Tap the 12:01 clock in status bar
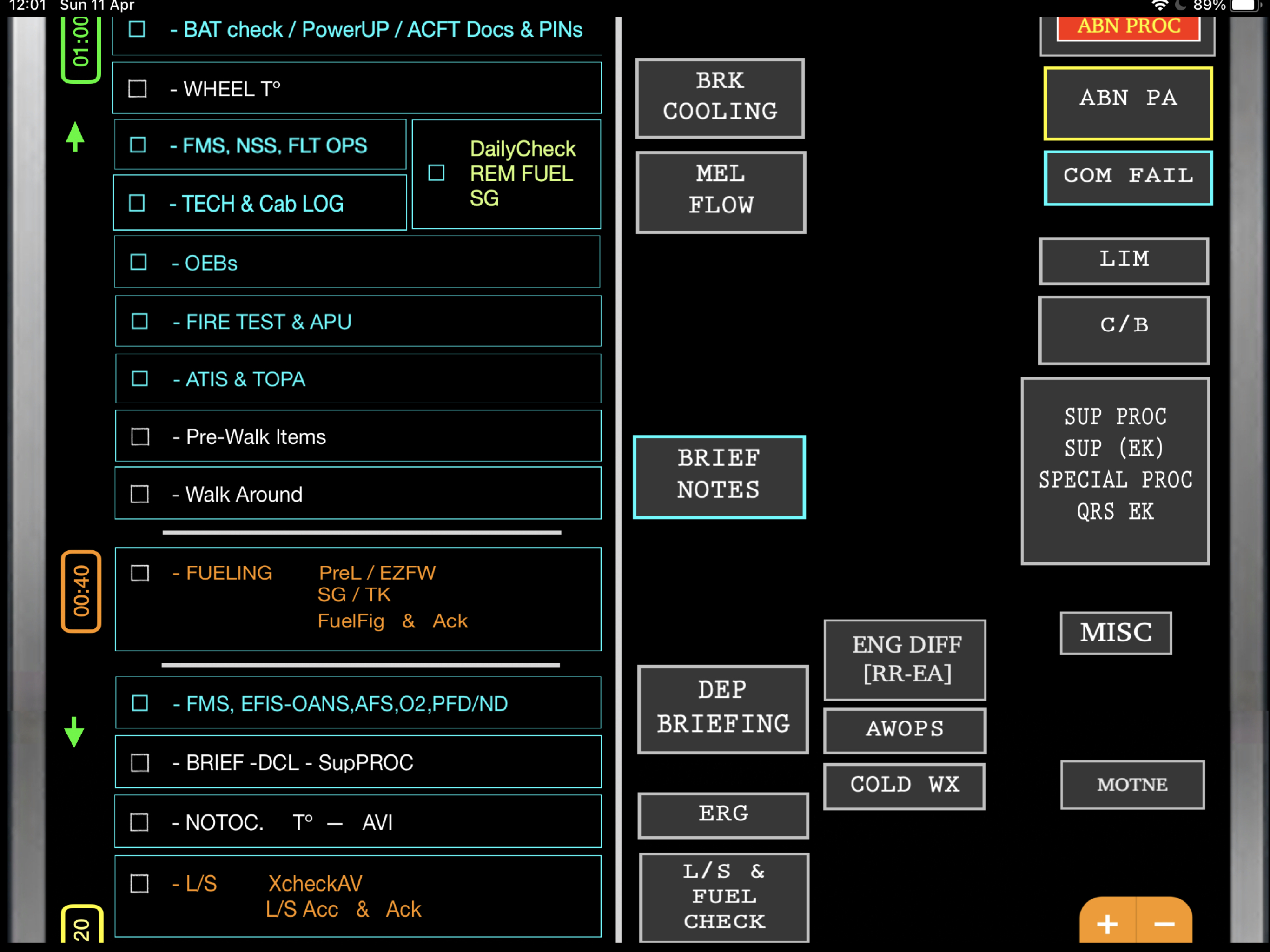 [27, 6]
